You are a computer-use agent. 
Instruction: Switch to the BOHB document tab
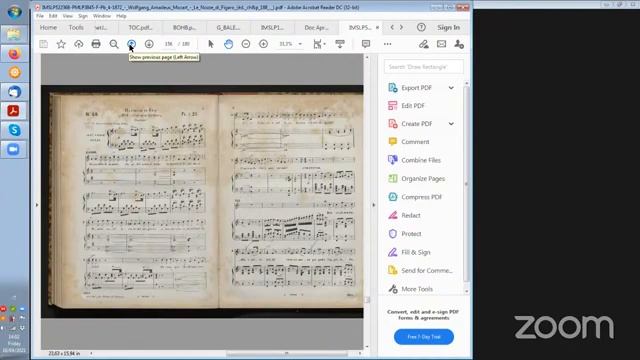click(x=184, y=27)
